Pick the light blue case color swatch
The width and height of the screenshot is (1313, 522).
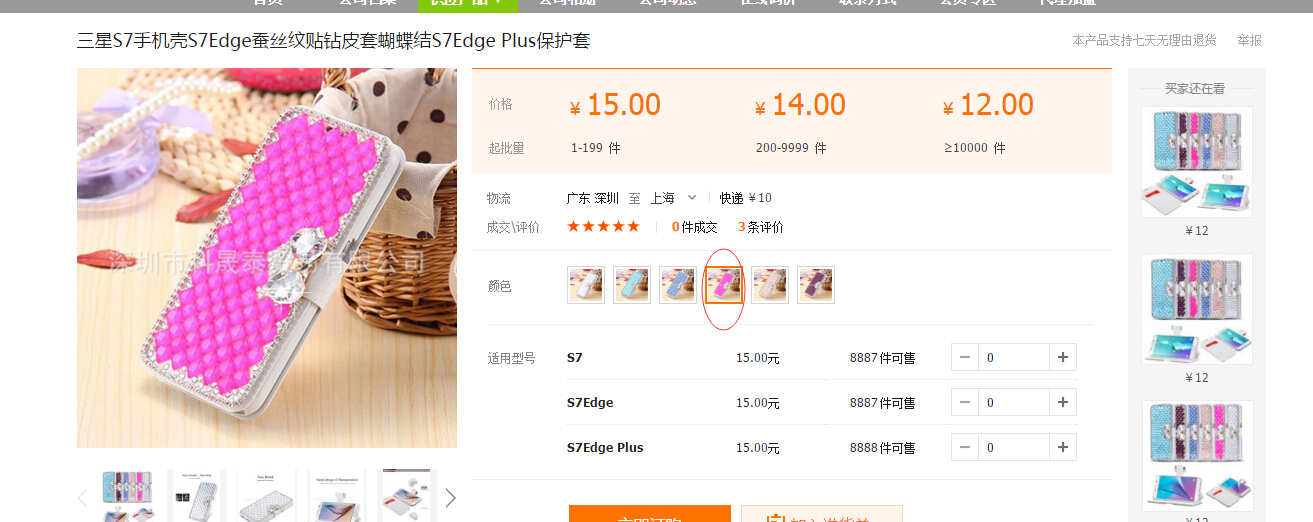[632, 285]
